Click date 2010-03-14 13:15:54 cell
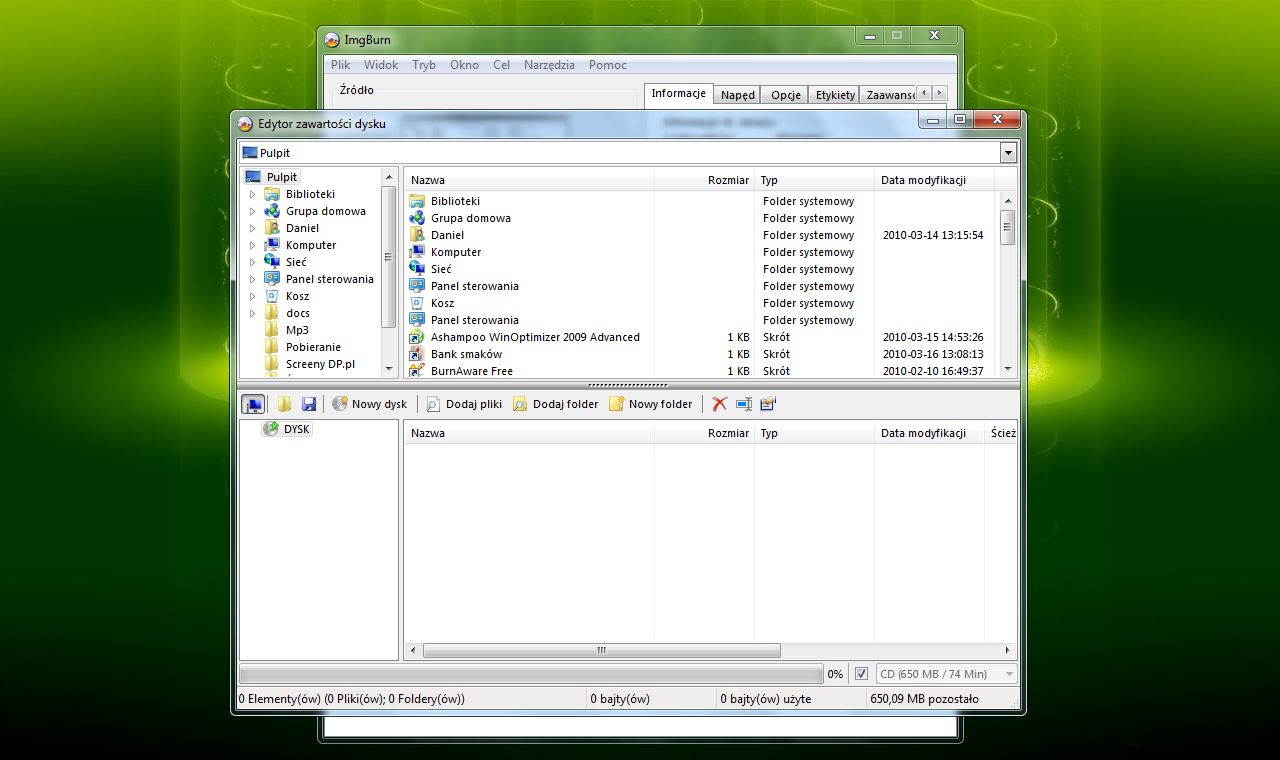 933,235
